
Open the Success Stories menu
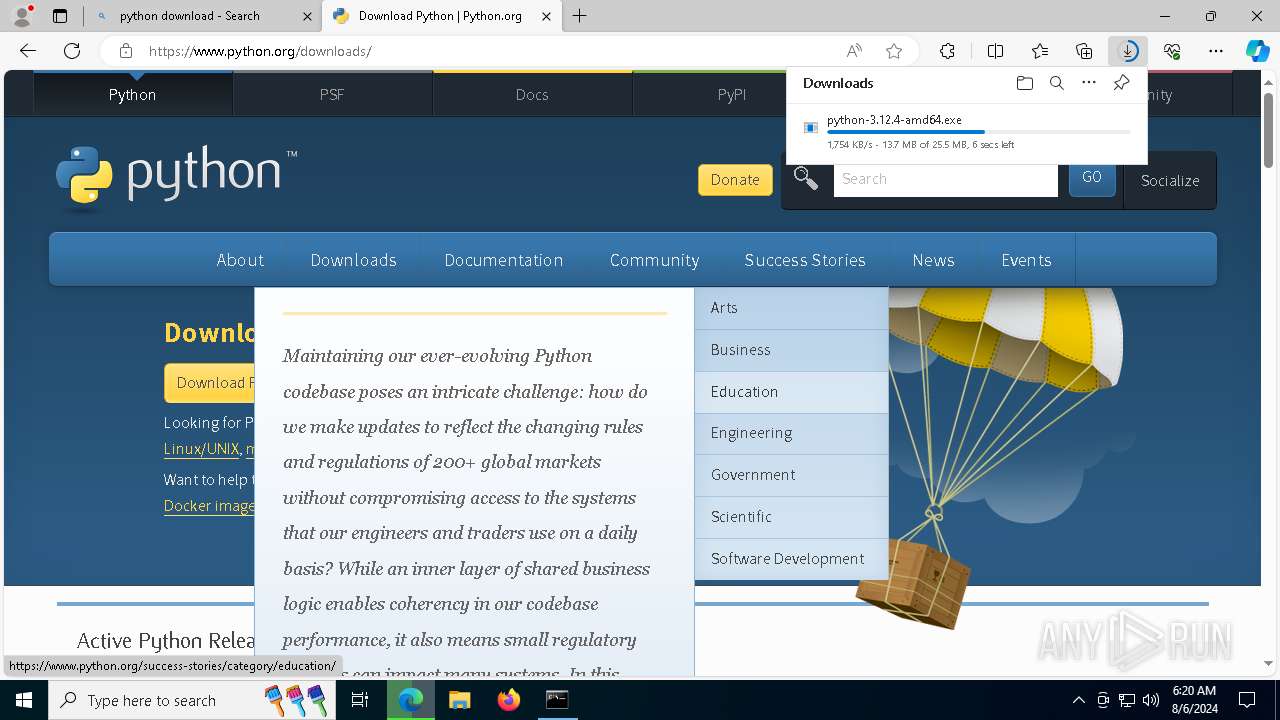tap(805, 260)
